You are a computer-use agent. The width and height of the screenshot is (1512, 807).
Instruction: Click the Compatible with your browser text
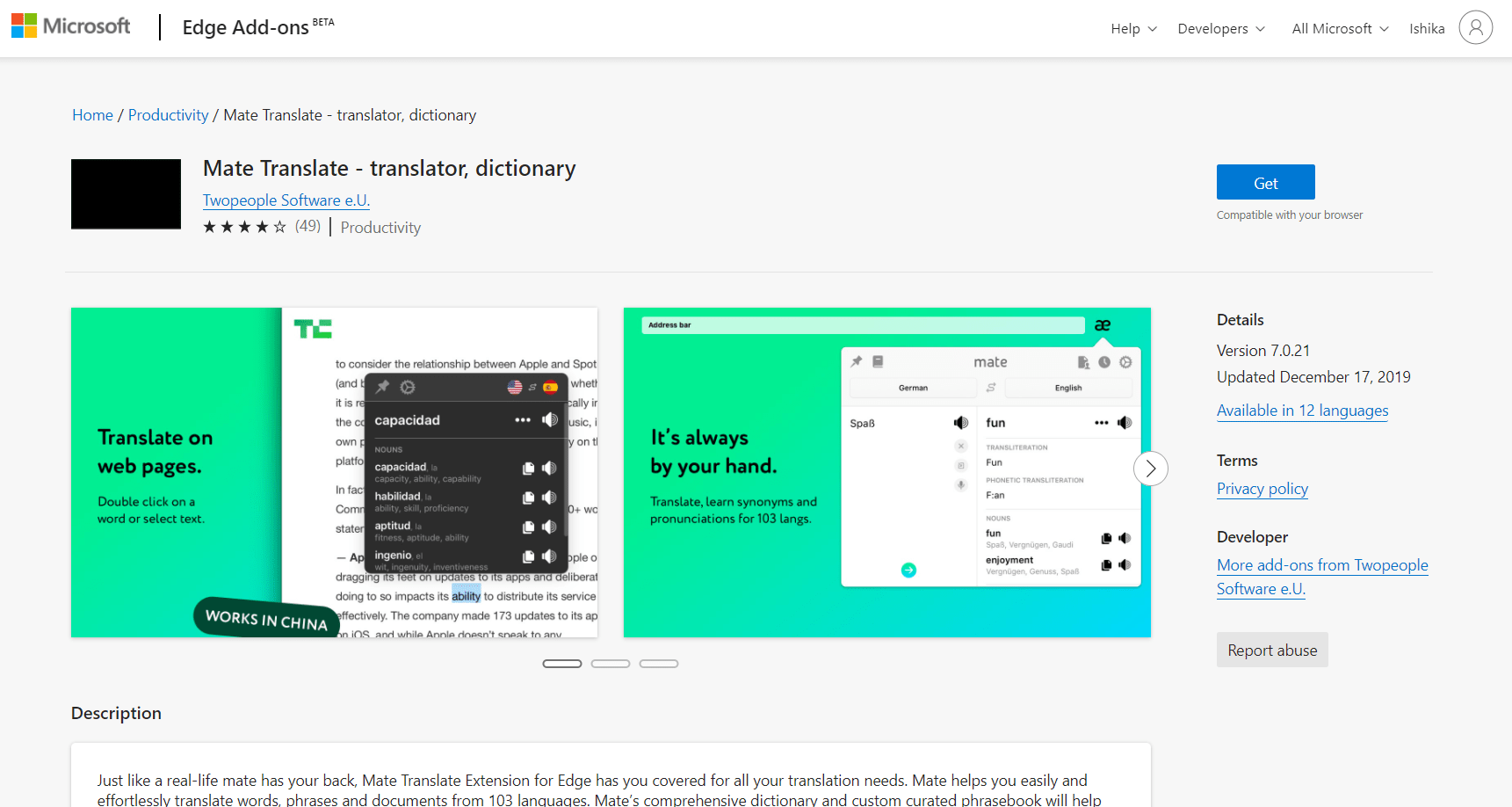[x=1290, y=215]
